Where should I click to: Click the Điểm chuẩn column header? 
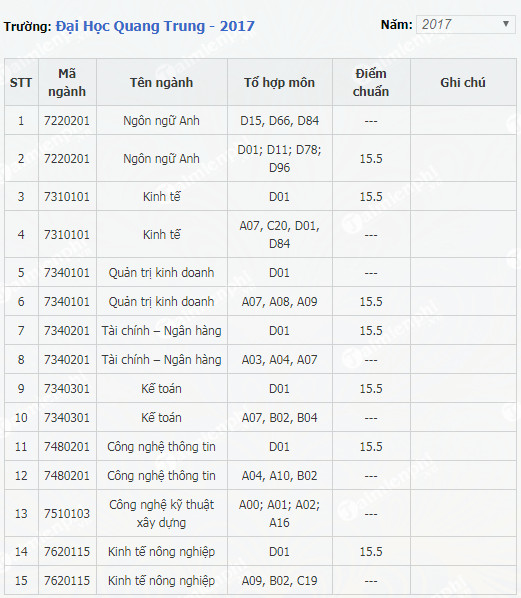point(371,82)
